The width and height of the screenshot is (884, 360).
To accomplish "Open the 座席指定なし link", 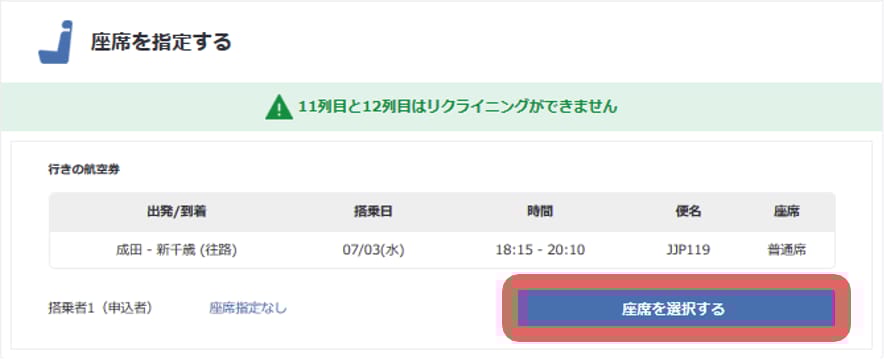I will click(x=248, y=308).
